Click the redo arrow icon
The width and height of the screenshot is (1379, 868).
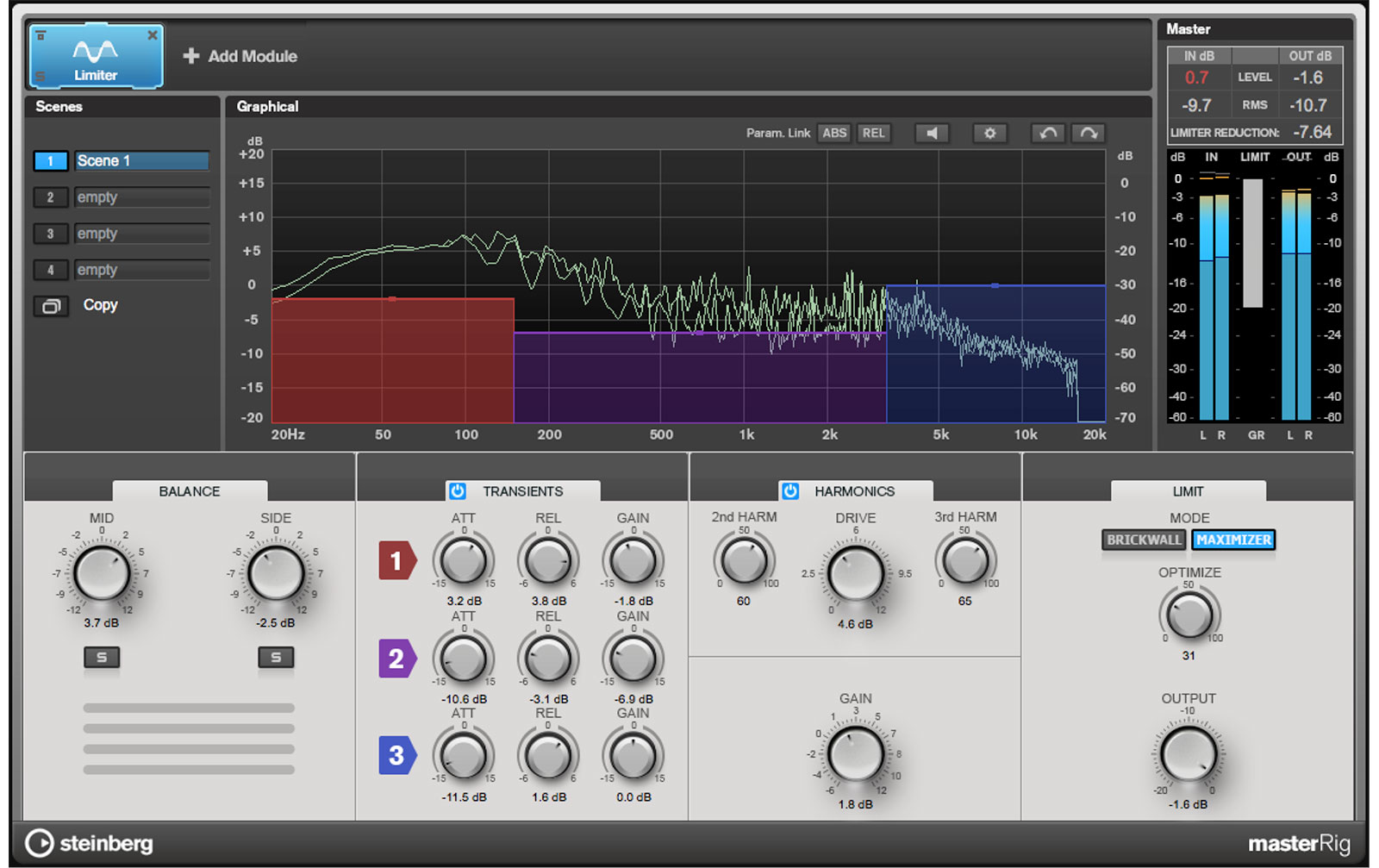(x=1089, y=134)
